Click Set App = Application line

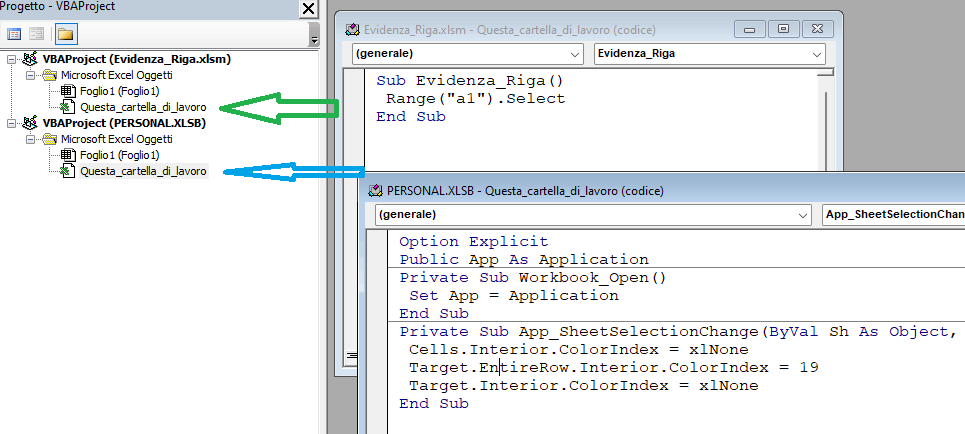(x=514, y=295)
